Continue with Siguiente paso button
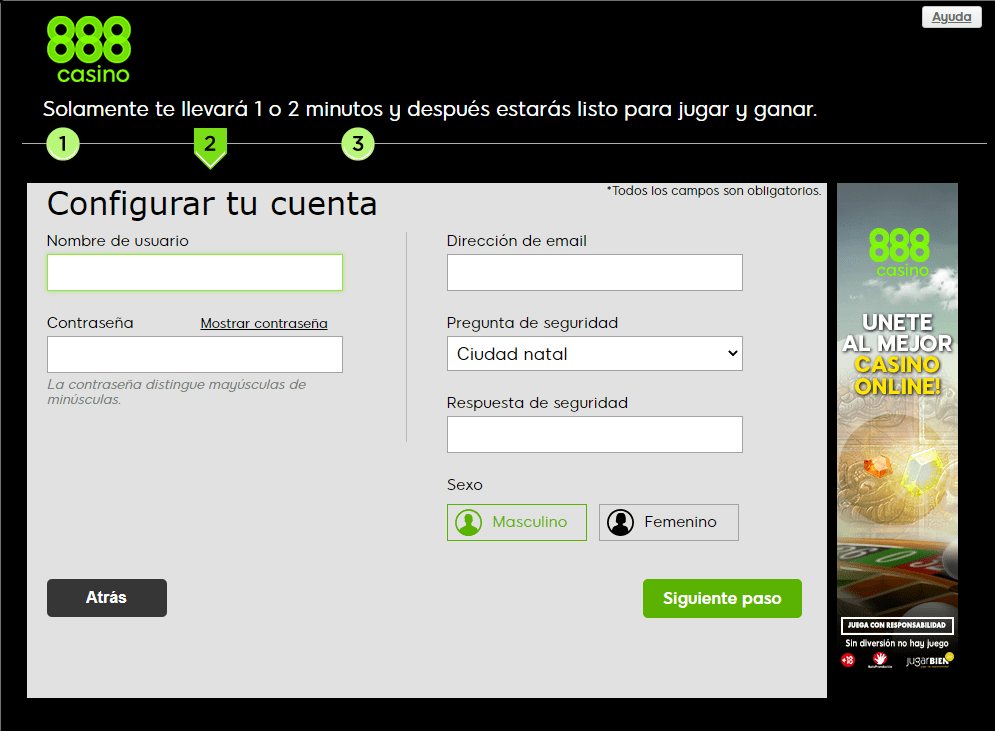Screen dimensions: 995x731 click(722, 598)
